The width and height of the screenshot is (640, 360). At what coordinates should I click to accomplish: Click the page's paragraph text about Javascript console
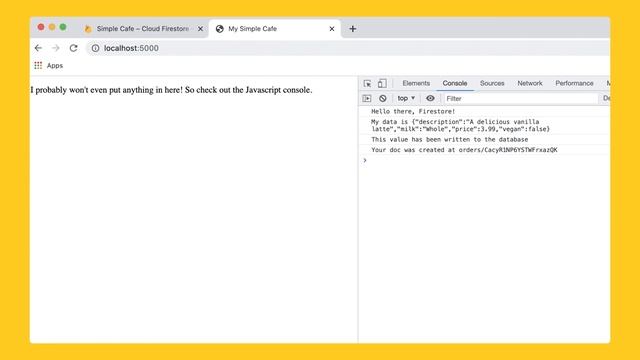tap(171, 90)
